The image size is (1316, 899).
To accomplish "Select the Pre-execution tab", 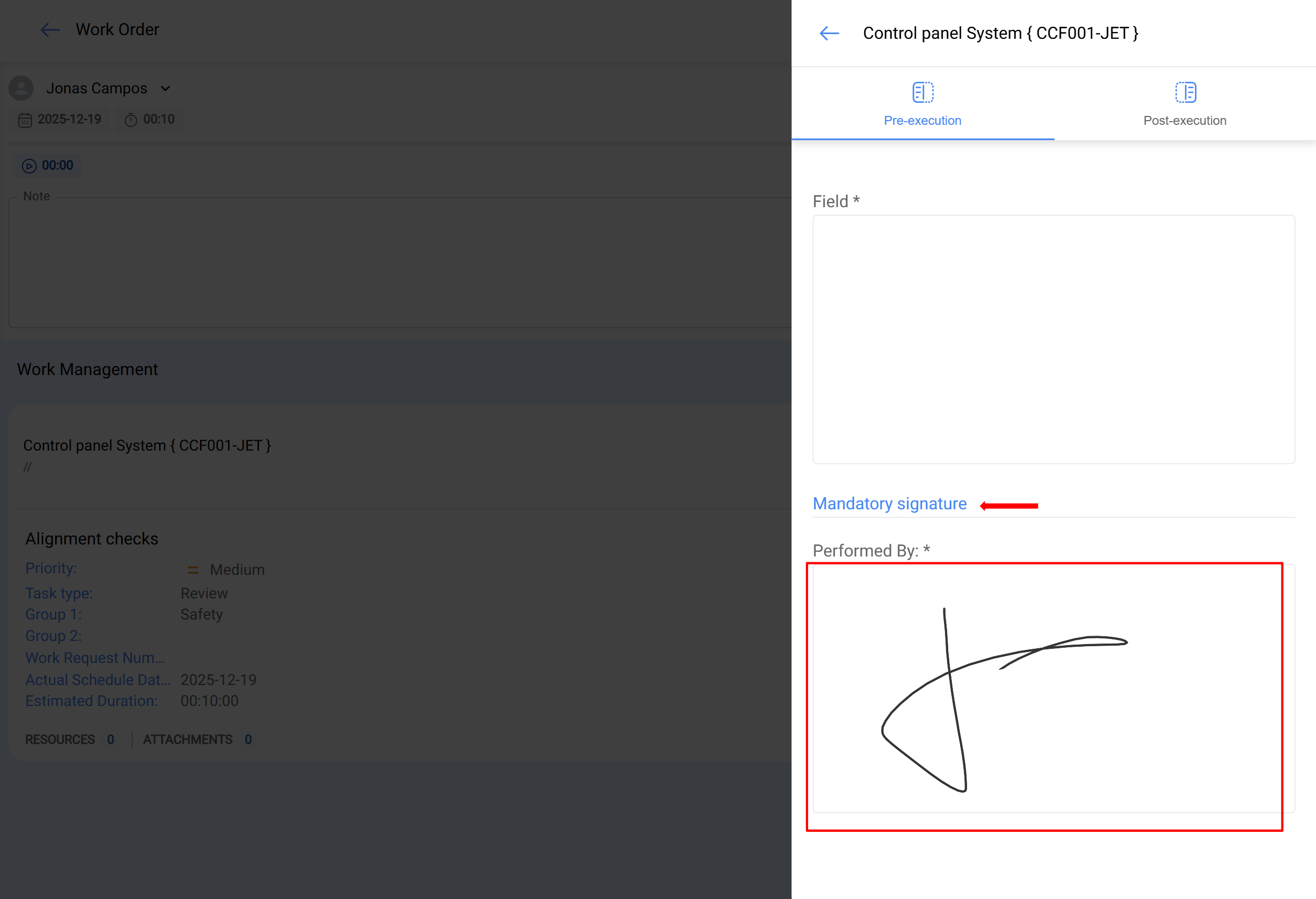I will [x=922, y=120].
